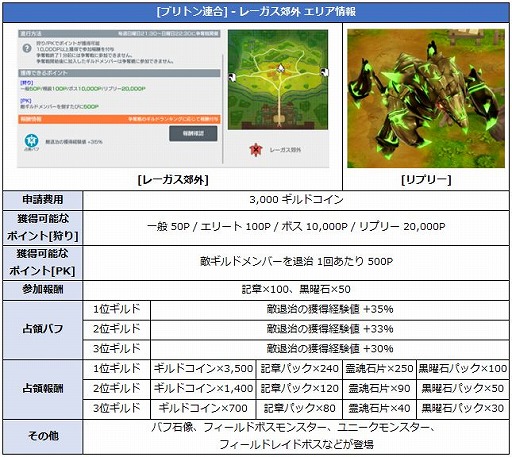Click the gray 獲得できるポイント header
The height and width of the screenshot is (457, 512).
point(119,73)
